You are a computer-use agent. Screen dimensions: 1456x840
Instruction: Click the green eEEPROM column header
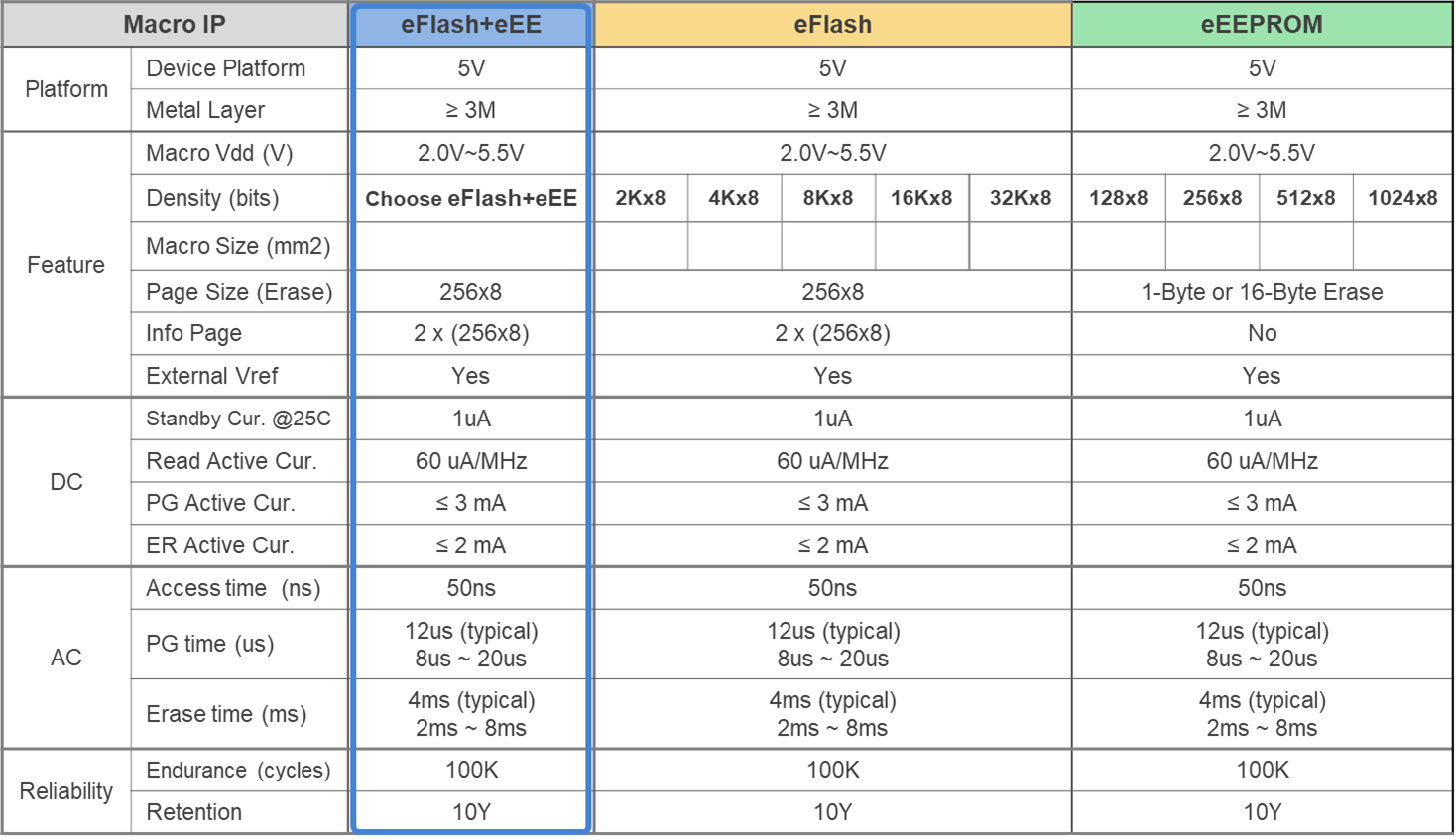click(1262, 25)
